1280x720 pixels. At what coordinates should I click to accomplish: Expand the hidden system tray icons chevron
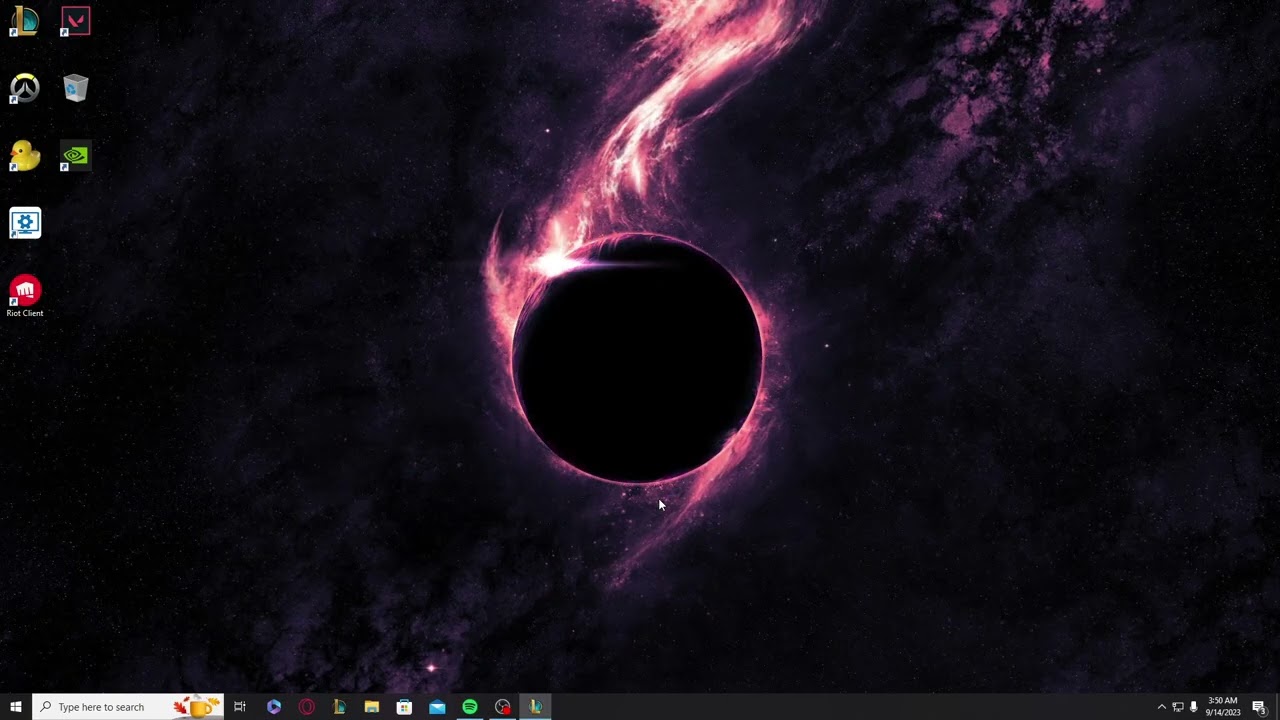[x=1161, y=707]
